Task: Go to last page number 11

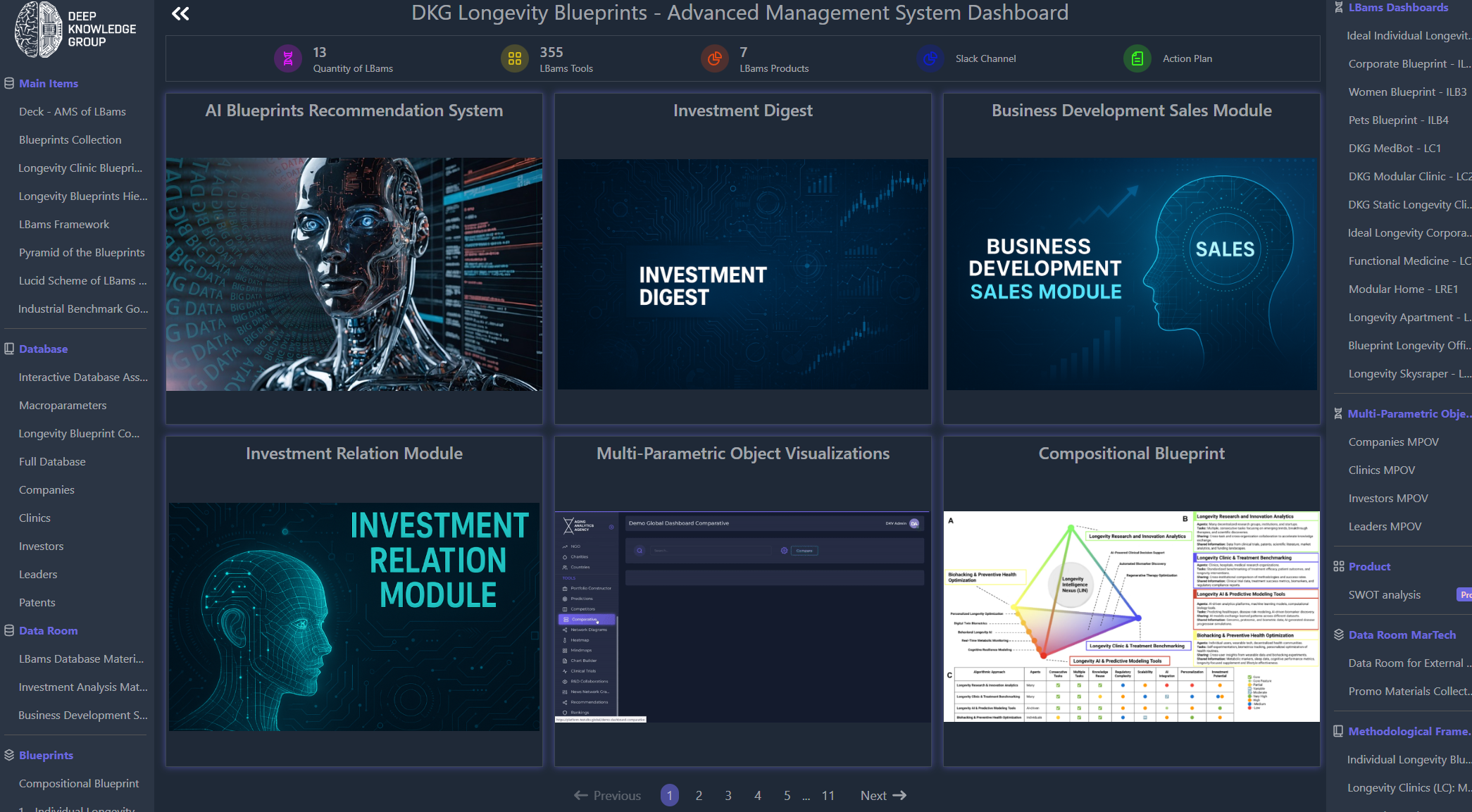Action: [828, 796]
